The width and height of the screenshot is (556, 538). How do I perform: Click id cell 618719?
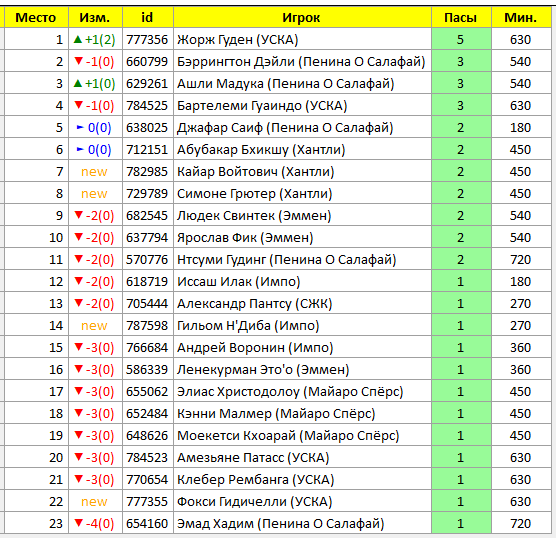(x=148, y=281)
